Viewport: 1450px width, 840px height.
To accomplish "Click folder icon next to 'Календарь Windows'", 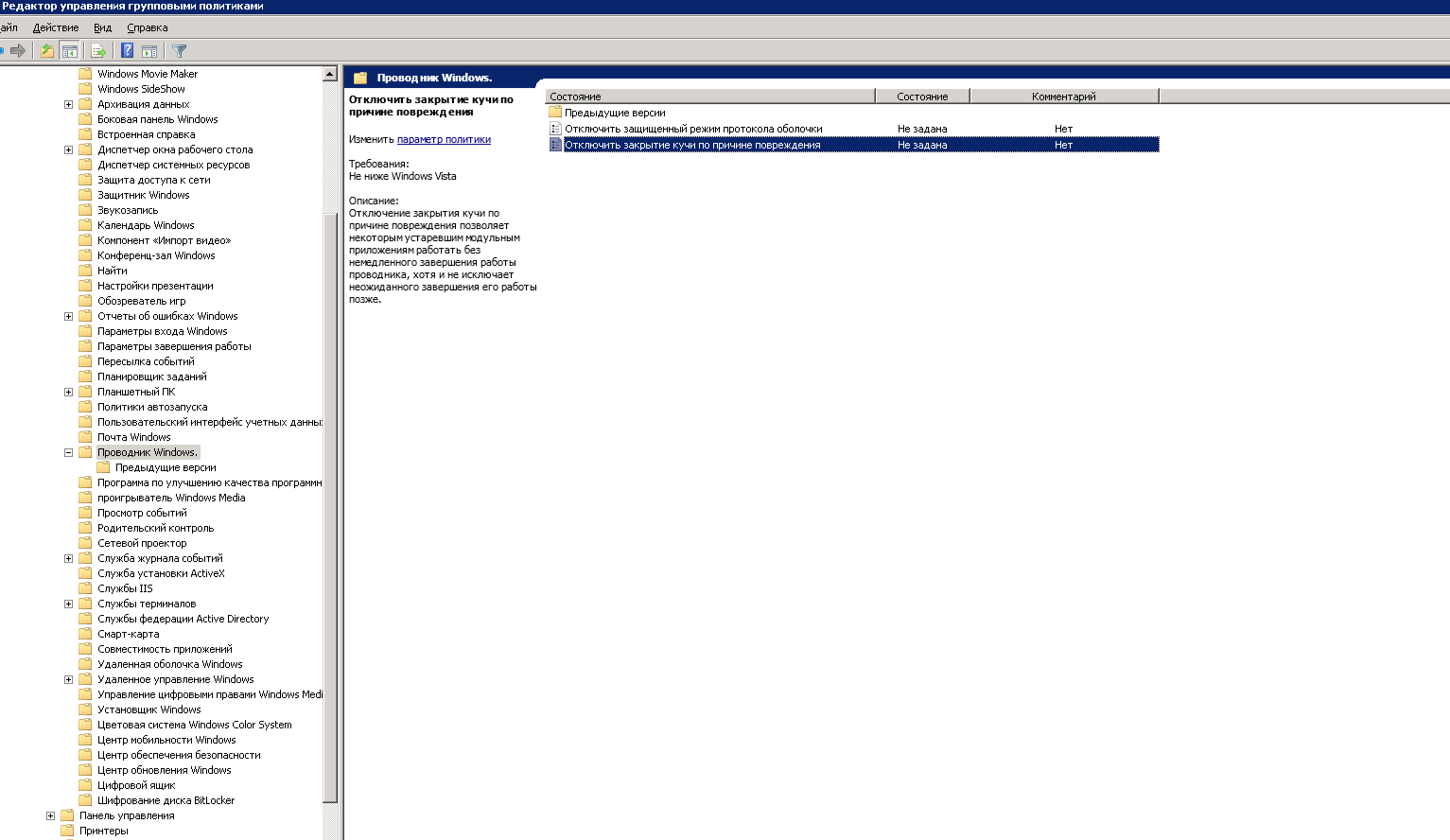I will coord(85,225).
